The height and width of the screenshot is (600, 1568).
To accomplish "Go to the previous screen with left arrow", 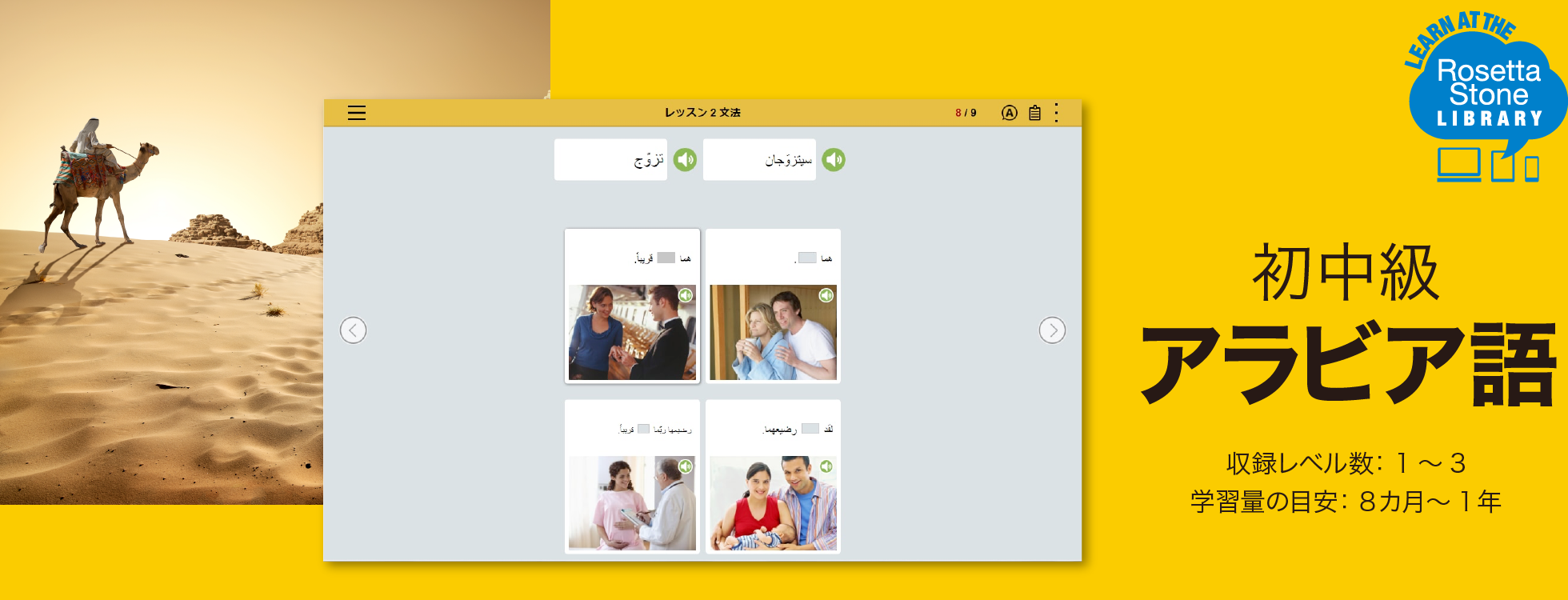I will [x=353, y=330].
